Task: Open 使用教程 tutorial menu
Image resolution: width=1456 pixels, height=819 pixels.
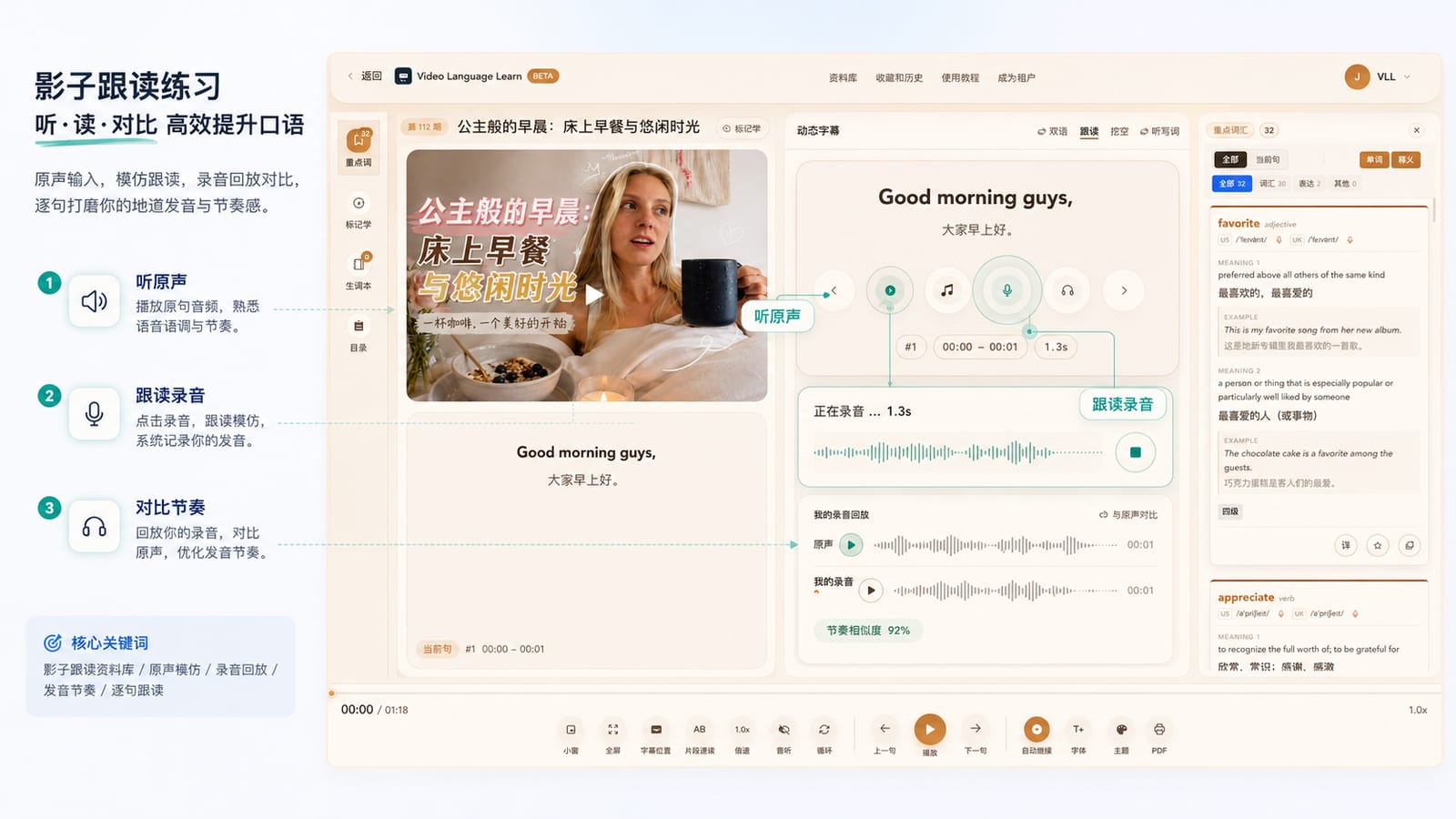Action: click(x=960, y=78)
